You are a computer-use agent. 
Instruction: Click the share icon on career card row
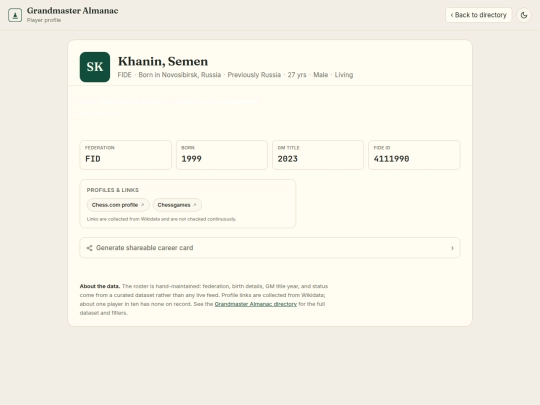(89, 248)
